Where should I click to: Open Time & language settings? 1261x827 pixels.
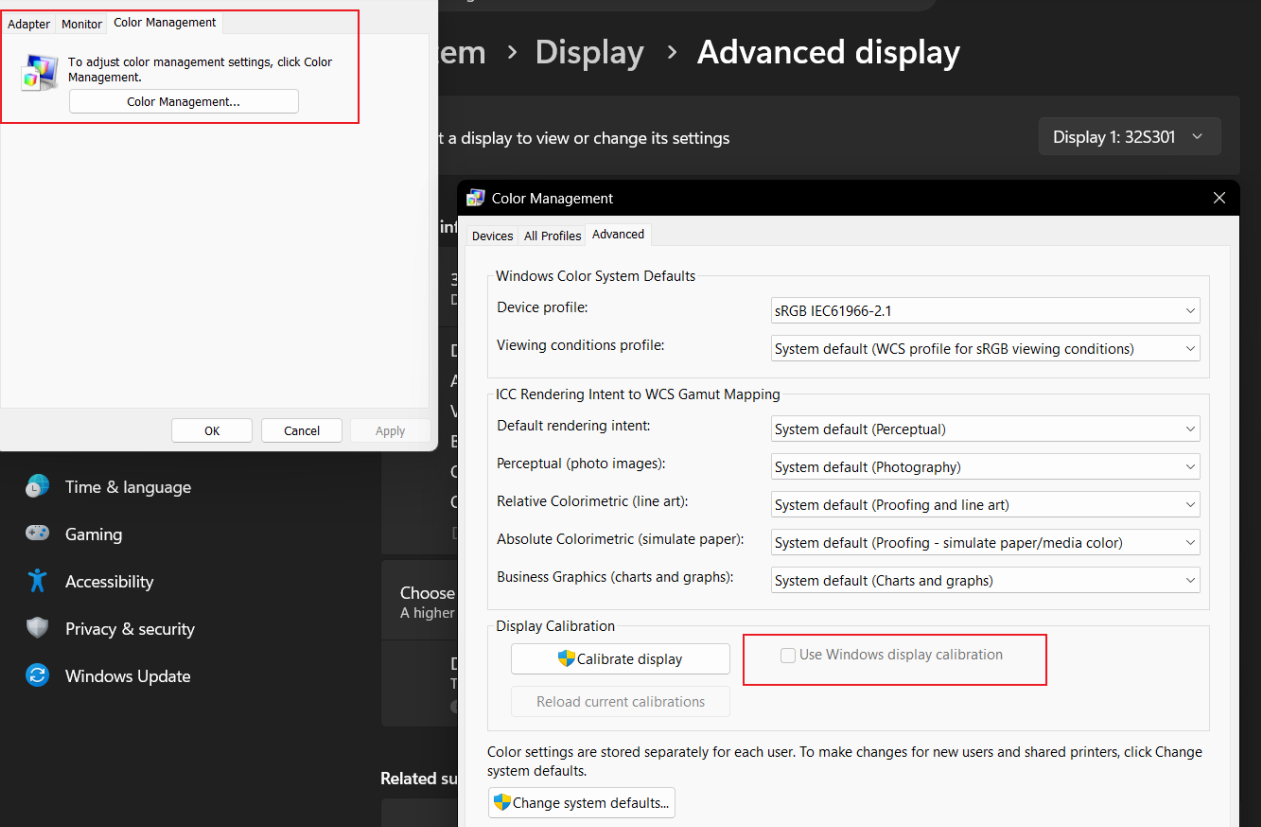(128, 487)
